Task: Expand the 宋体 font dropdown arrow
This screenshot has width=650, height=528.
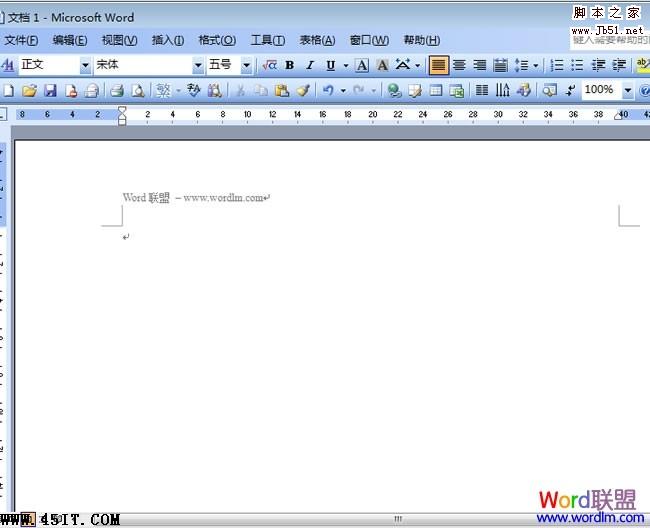Action: point(198,65)
